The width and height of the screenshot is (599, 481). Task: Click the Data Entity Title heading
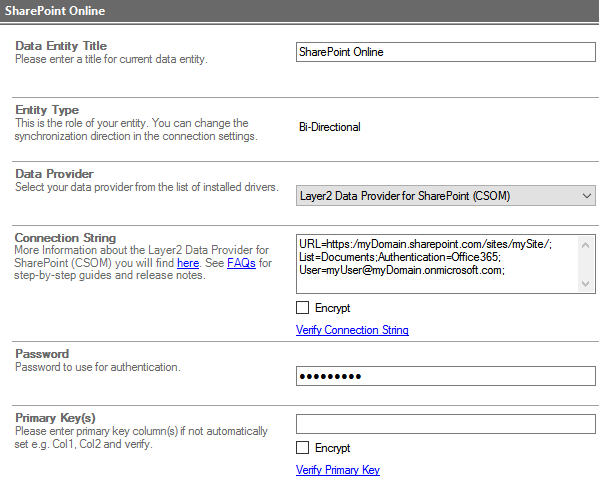pos(61,46)
